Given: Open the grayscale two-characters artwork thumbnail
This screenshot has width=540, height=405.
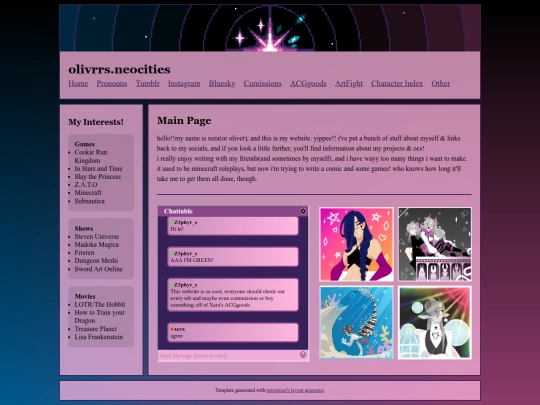Looking at the screenshot, I should (435, 244).
